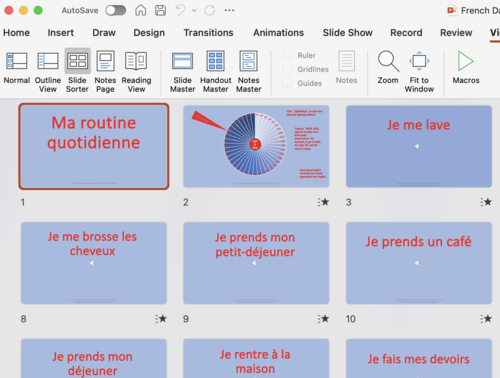Select the spinning wheel slide 2
This screenshot has height=378, width=500.
point(256,146)
